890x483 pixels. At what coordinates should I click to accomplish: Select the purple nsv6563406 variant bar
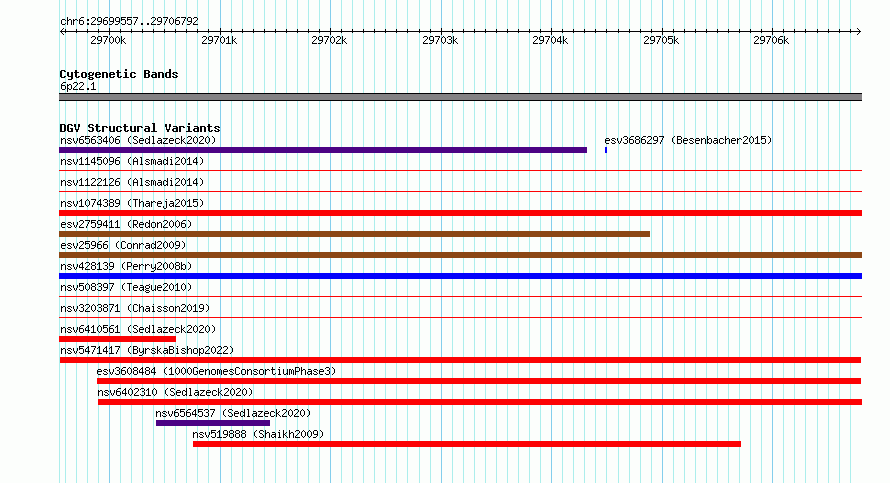tap(323, 150)
